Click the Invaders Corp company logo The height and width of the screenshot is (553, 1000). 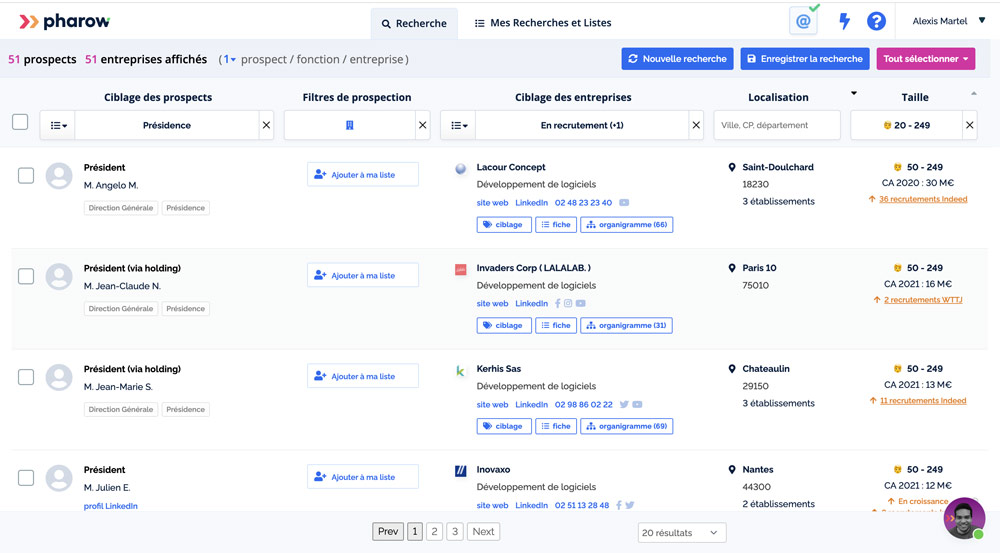[460, 269]
